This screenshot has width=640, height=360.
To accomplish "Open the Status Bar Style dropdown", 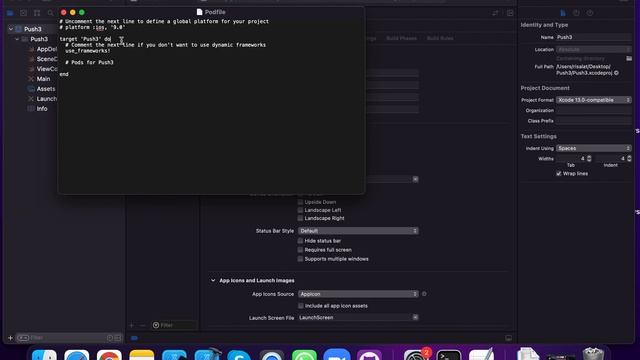I will tap(358, 231).
